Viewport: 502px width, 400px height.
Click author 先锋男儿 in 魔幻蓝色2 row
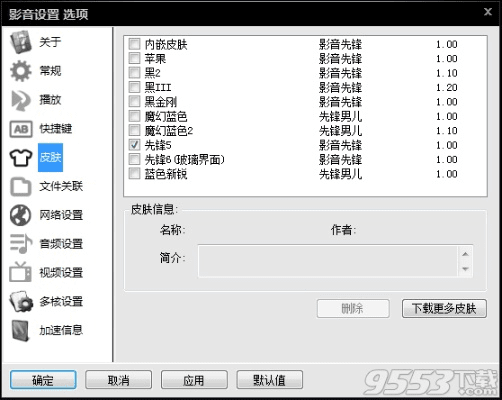(x=340, y=131)
